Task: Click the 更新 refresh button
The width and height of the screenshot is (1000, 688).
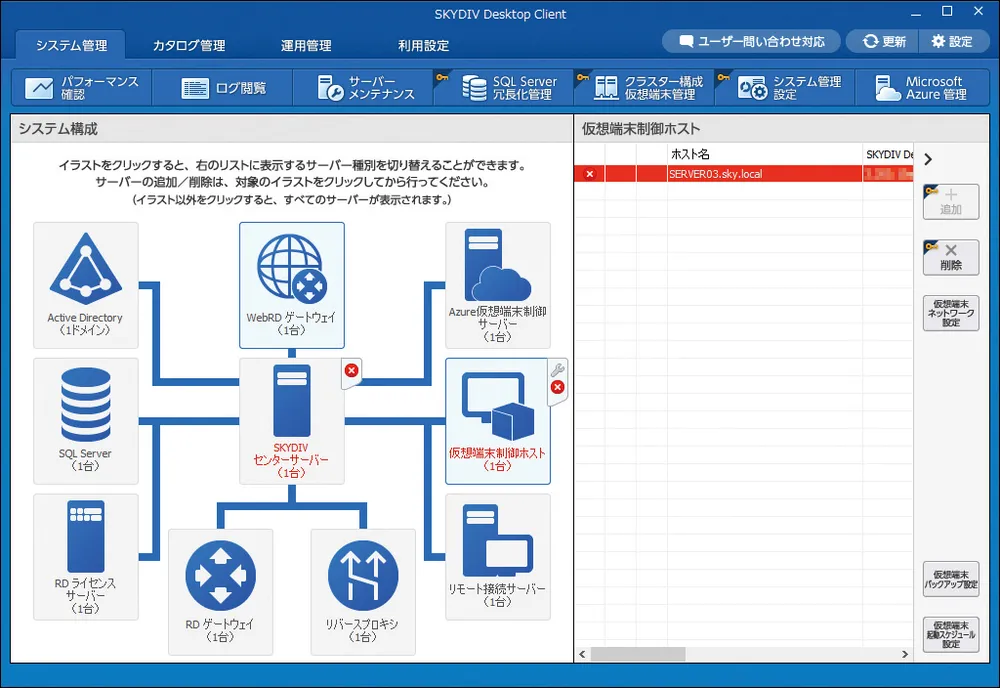Action: 884,42
